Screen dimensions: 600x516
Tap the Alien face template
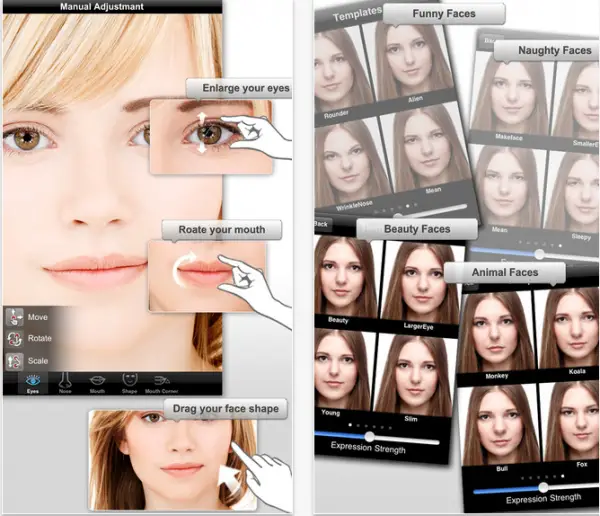tap(410, 61)
